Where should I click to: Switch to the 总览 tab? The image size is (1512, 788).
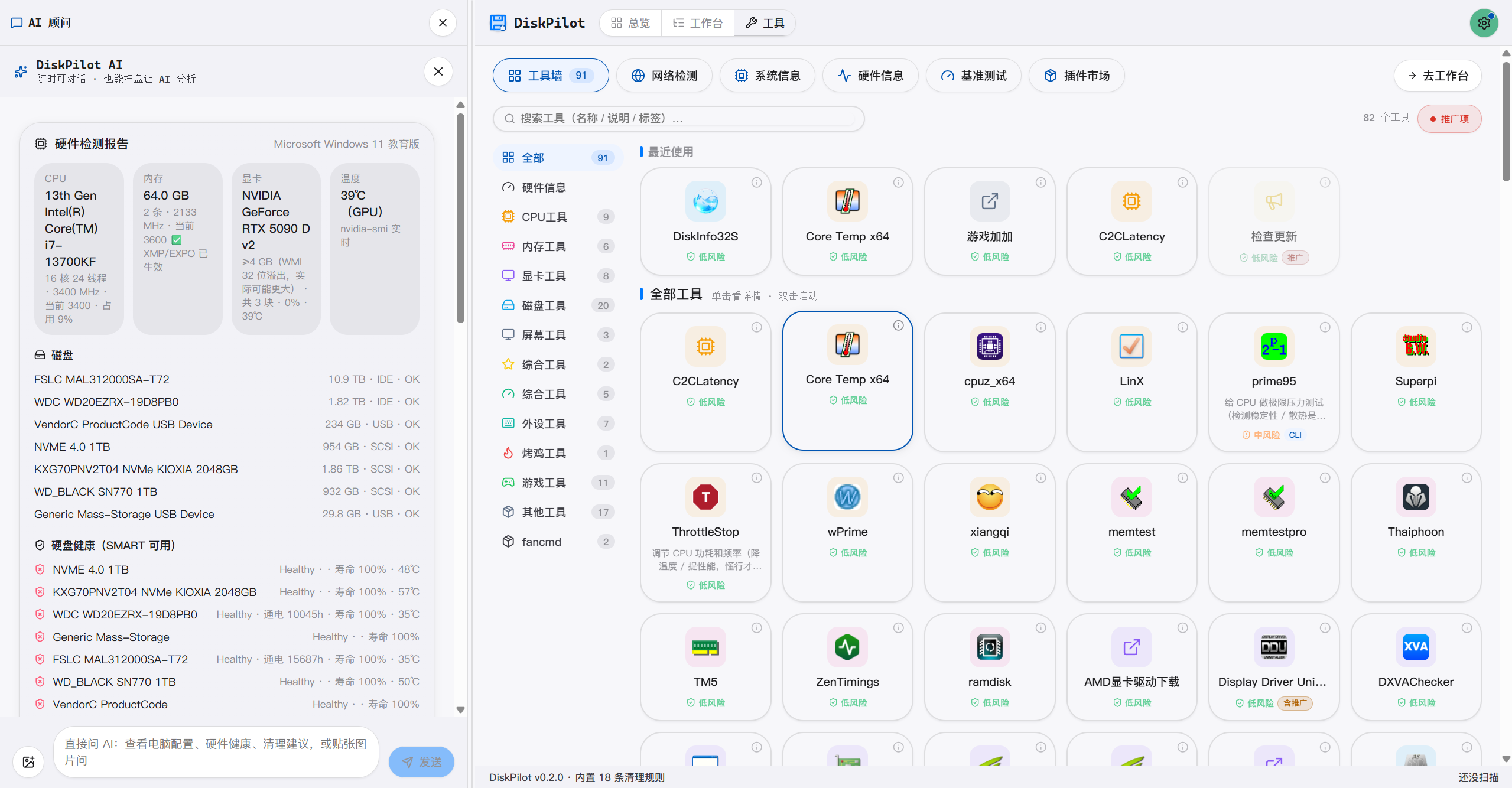click(x=630, y=23)
